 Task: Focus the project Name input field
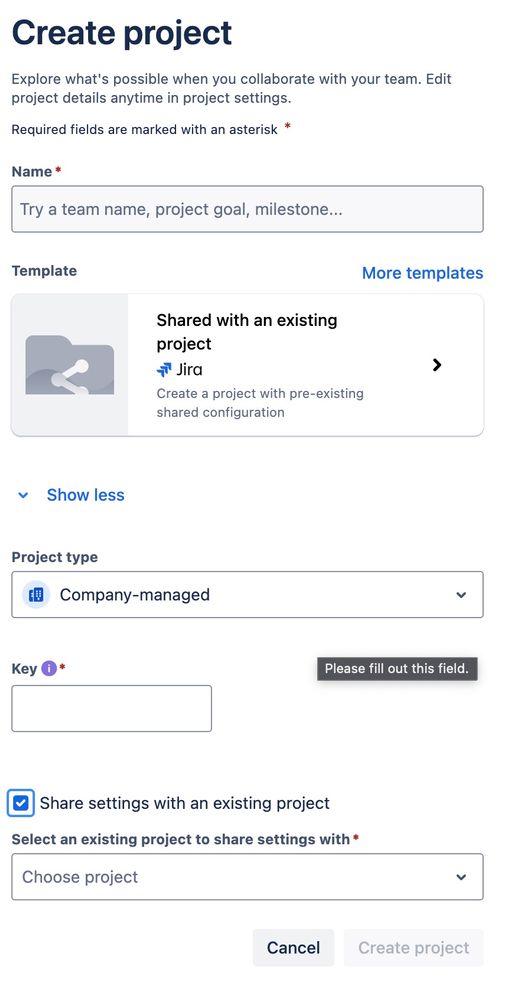point(247,209)
